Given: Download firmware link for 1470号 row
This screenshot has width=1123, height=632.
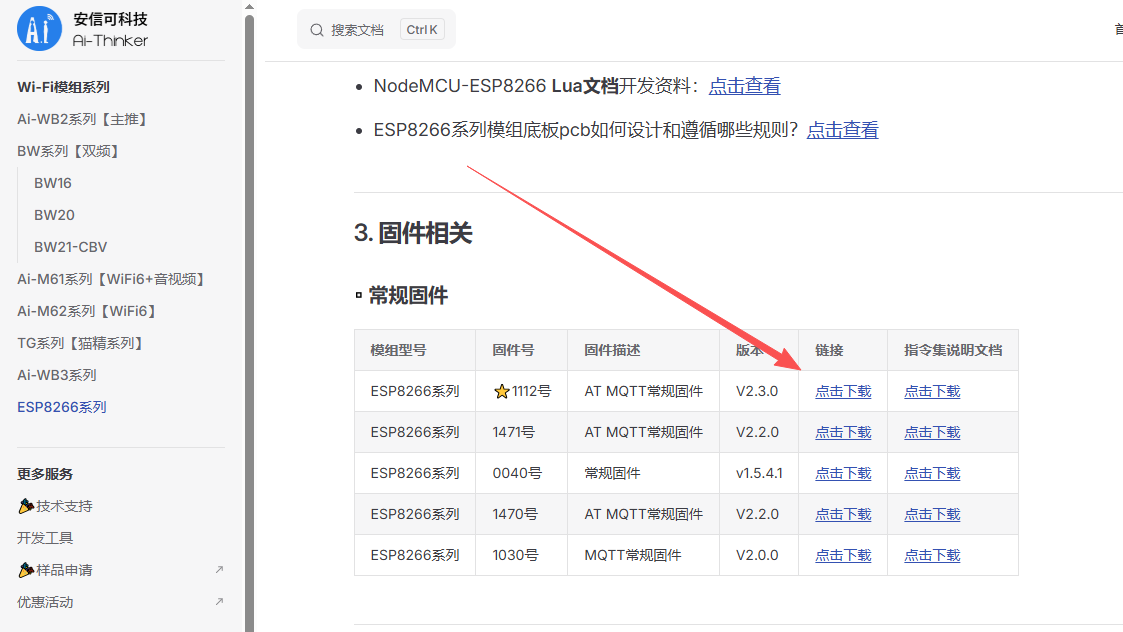Looking at the screenshot, I should click(843, 514).
